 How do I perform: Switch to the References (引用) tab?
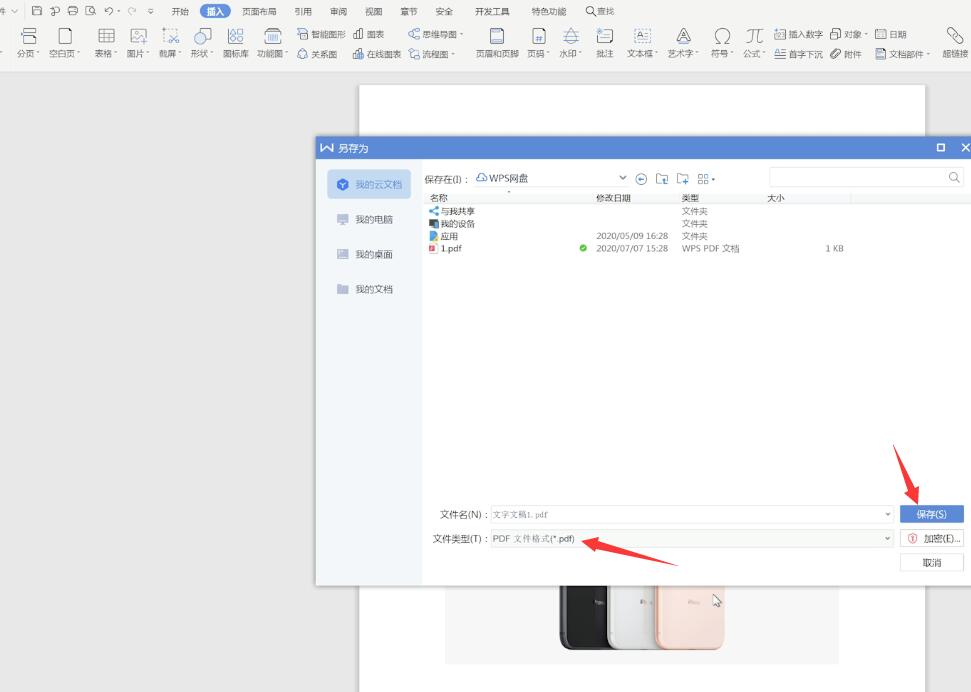303,11
